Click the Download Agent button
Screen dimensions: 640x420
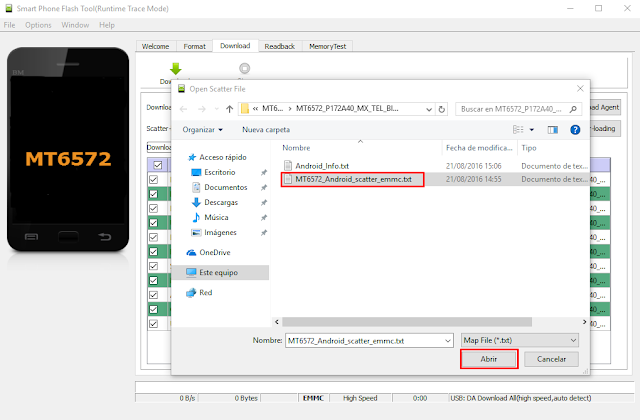coord(605,107)
